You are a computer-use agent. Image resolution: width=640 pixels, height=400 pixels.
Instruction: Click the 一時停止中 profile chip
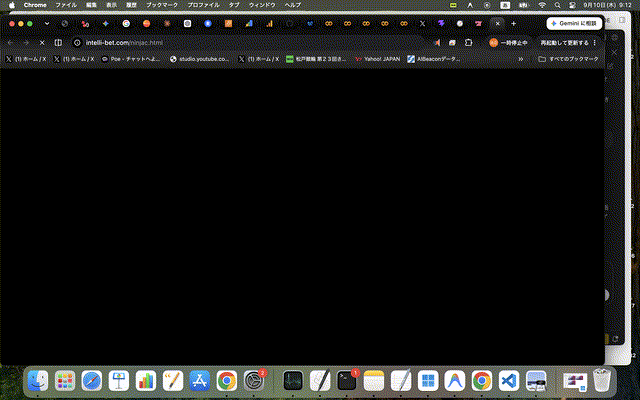[x=509, y=42]
